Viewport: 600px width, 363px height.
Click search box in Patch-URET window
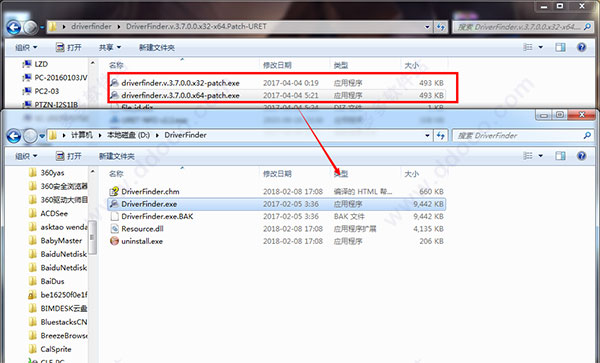coord(523,27)
